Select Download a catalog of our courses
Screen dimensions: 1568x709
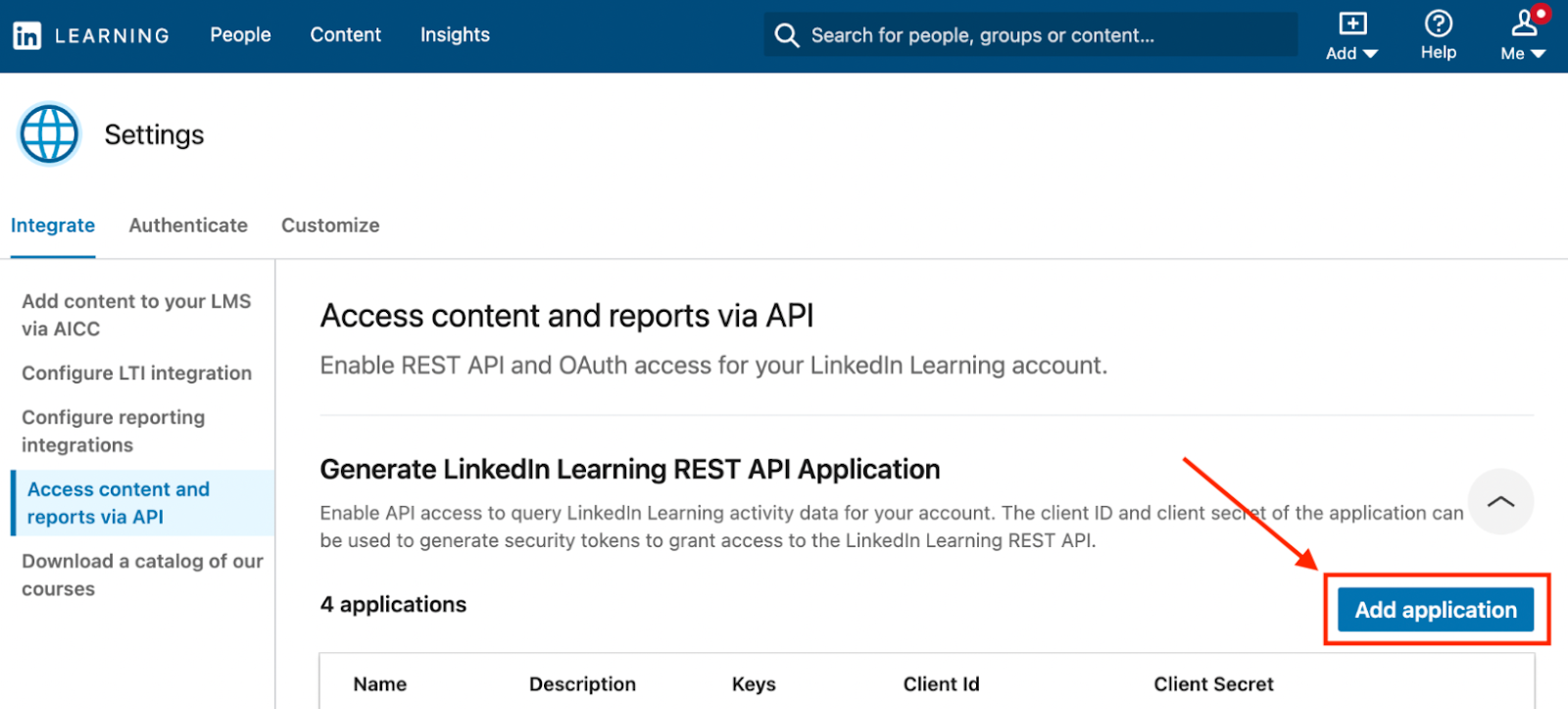(x=143, y=575)
